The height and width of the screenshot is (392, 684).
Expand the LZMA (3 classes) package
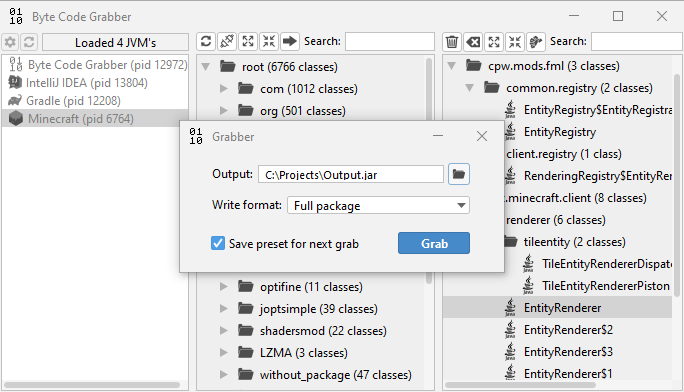[x=224, y=352]
